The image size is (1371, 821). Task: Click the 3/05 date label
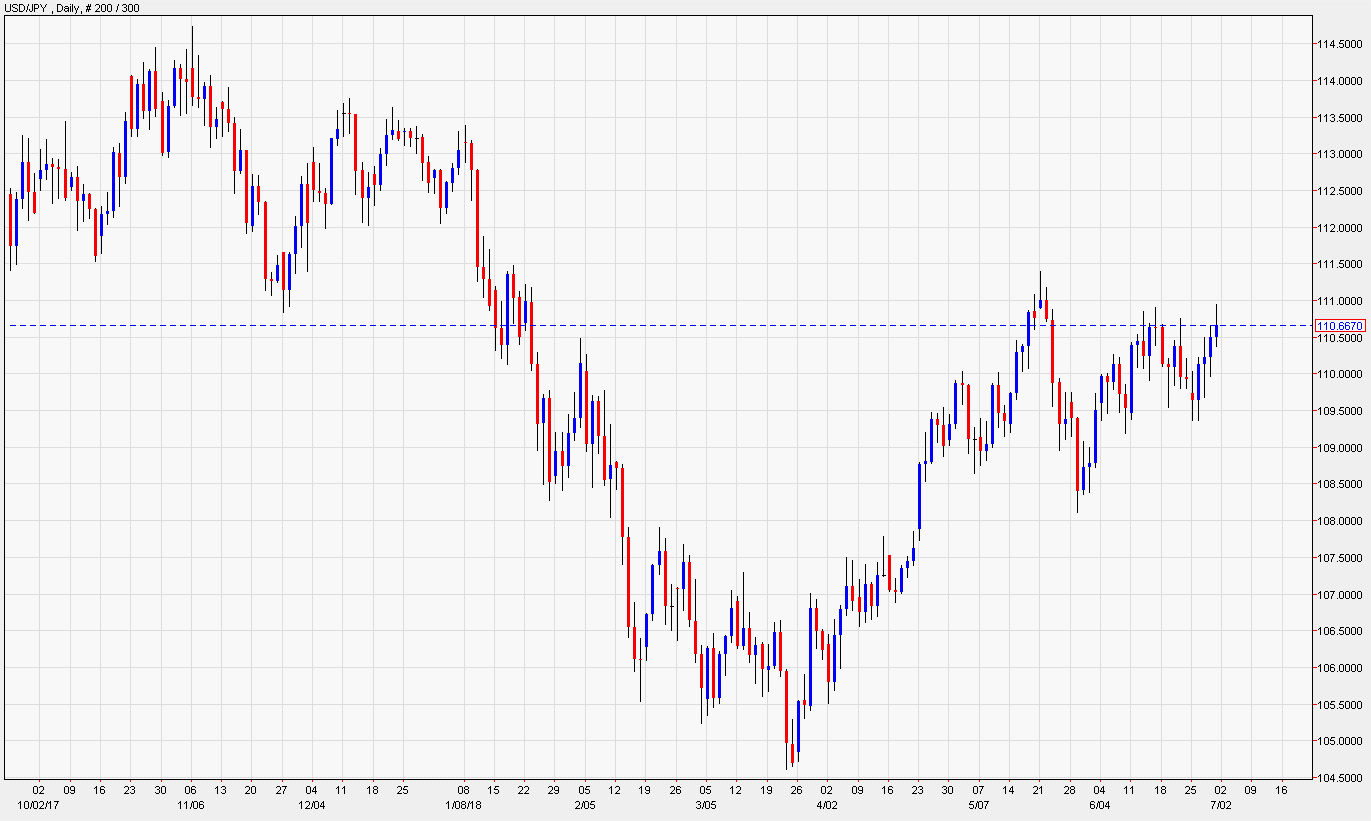tap(706, 805)
